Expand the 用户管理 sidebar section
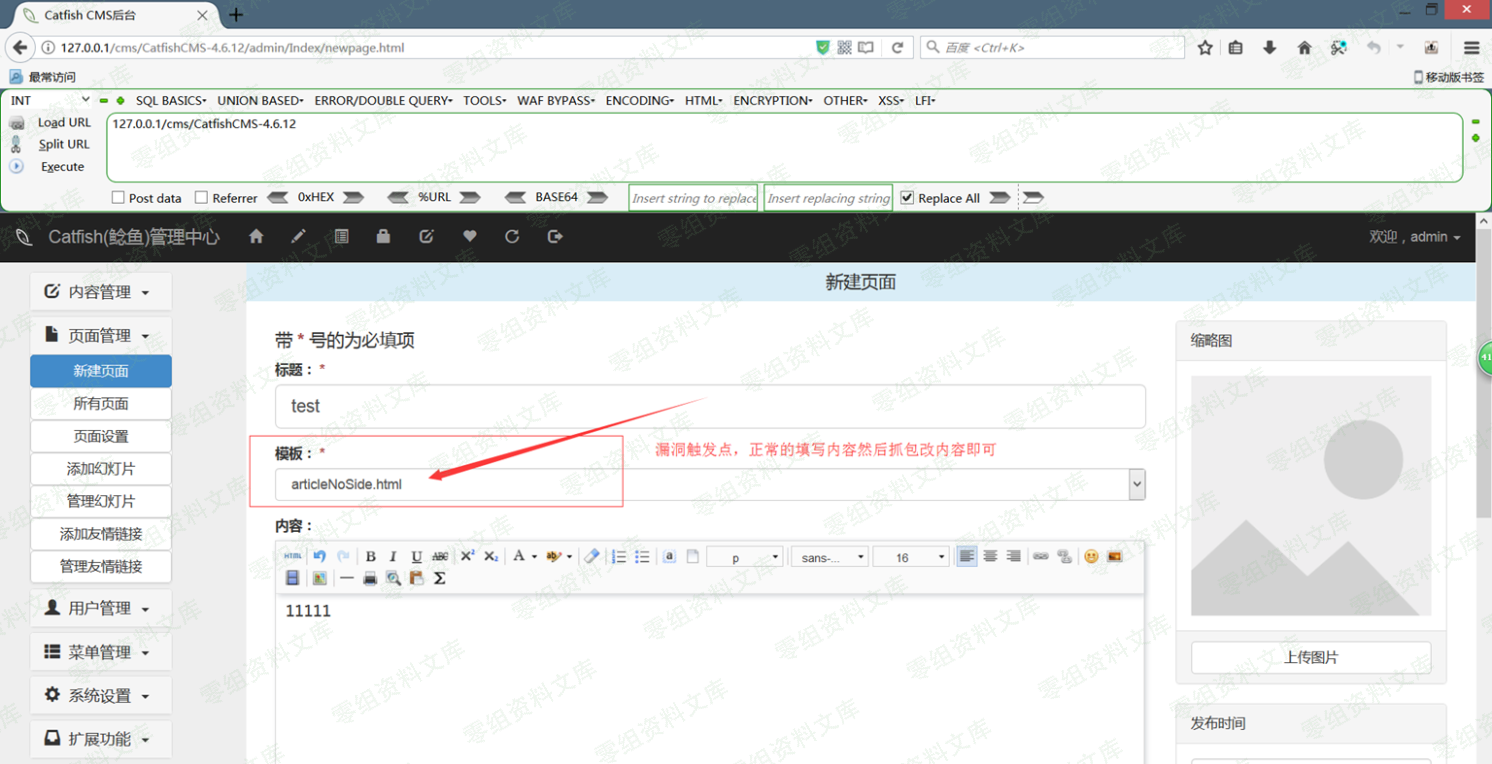Screen dimensions: 1492x764 100,608
